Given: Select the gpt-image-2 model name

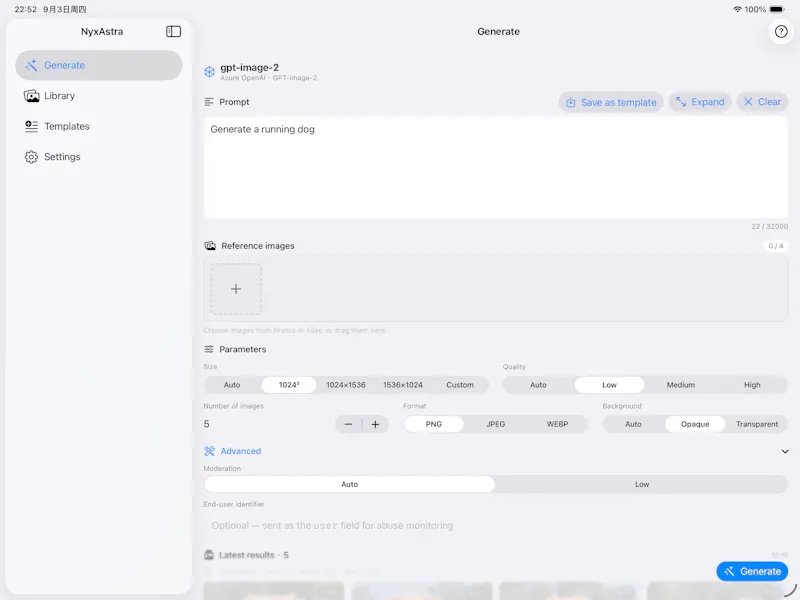Looking at the screenshot, I should click(x=249, y=67).
